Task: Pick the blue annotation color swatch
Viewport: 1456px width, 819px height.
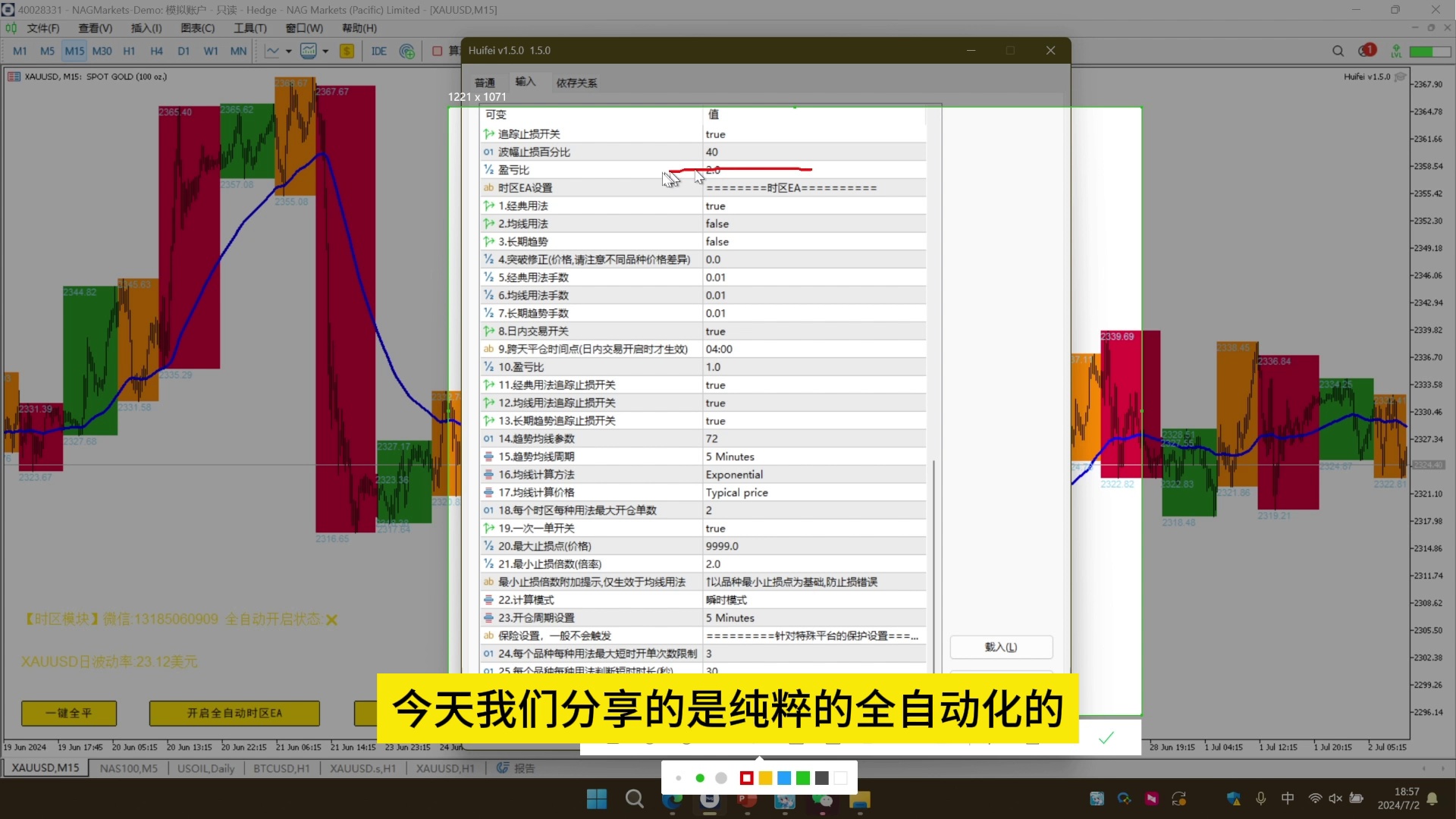Action: click(x=784, y=778)
